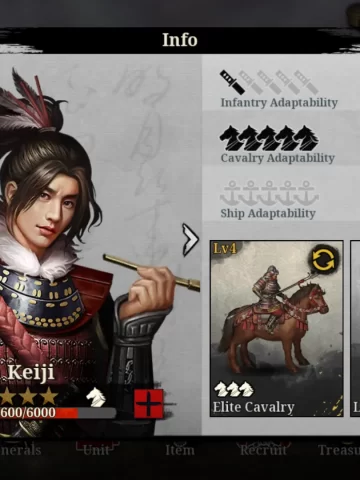Select the Cavalry Adaptability horse icons
Viewport: 360px width, 480px height.
click(x=269, y=138)
